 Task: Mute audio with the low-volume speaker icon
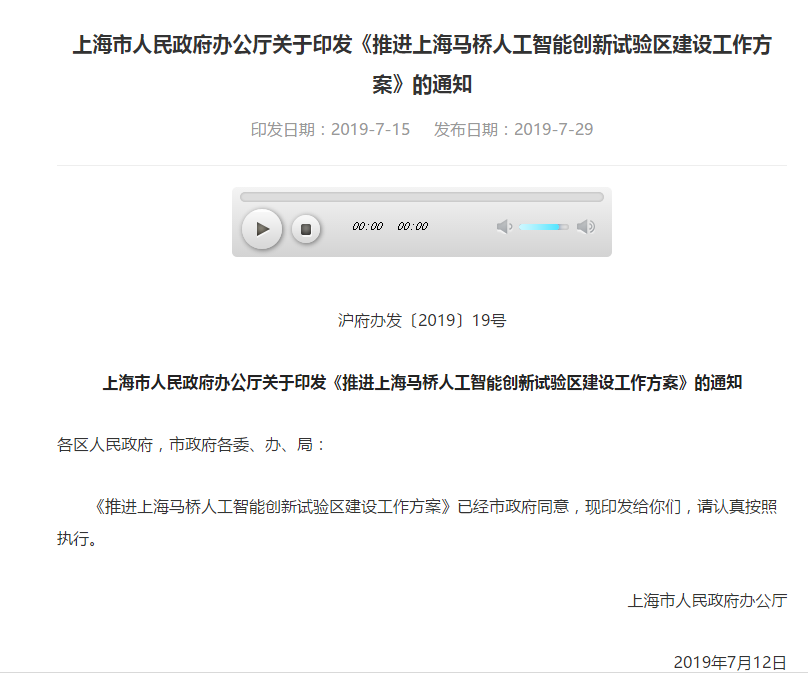(504, 227)
